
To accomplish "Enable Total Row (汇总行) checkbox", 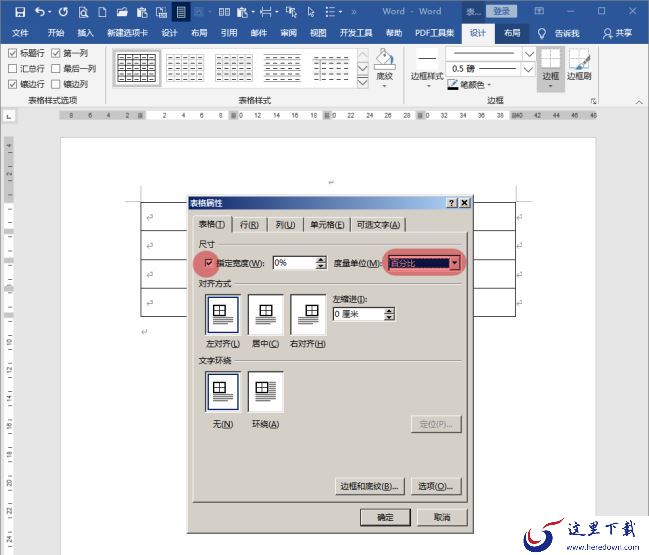I will [13, 68].
